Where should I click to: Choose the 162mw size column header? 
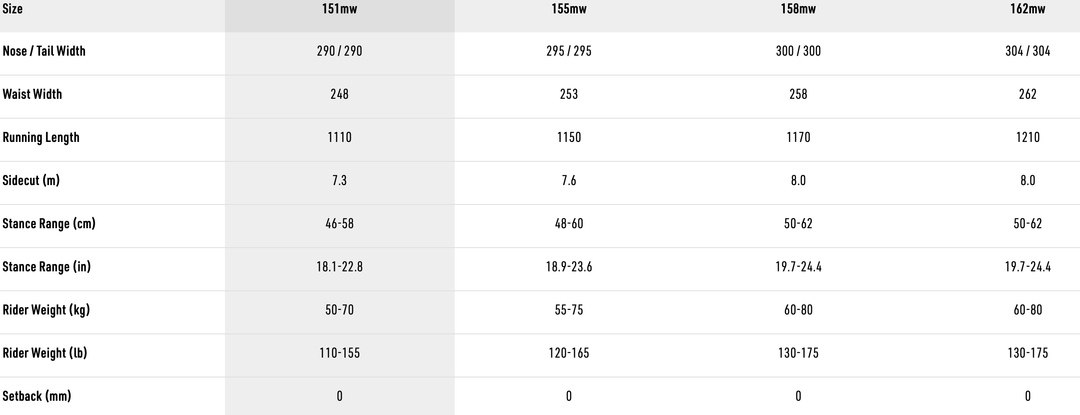click(x=1028, y=9)
